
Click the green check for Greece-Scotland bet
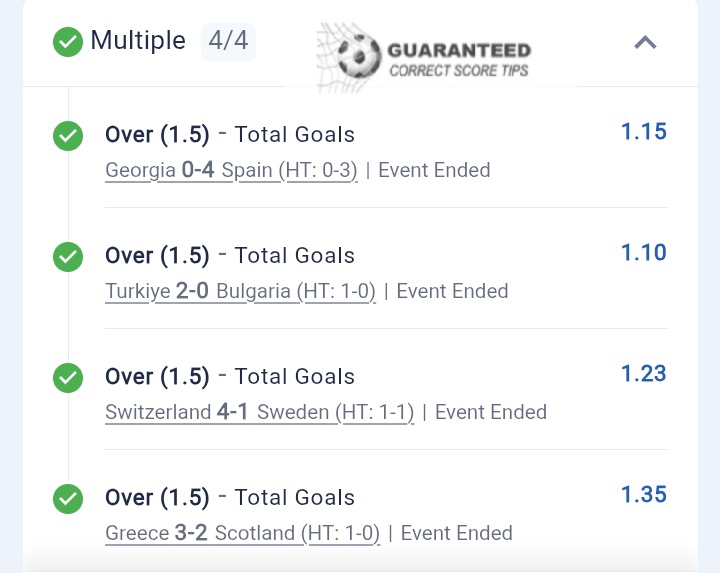pos(68,498)
